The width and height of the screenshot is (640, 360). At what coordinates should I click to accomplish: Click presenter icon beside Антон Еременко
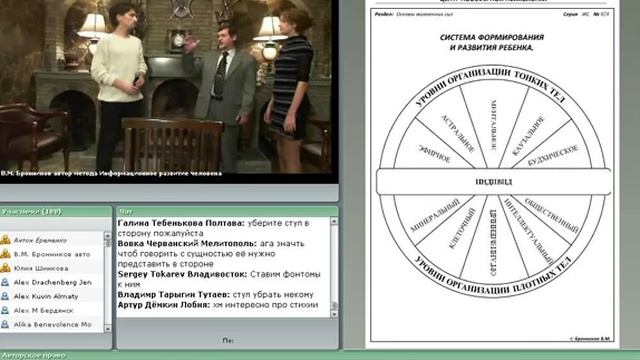[x=5, y=240]
